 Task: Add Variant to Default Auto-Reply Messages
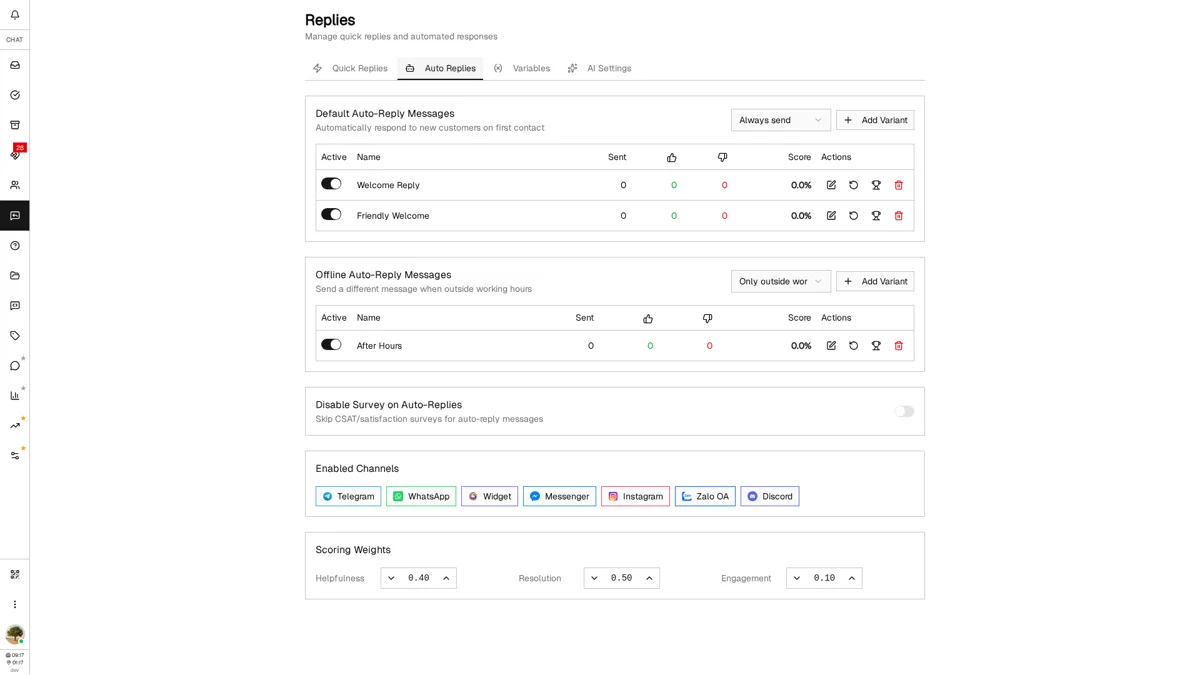pyautogui.click(x=875, y=120)
